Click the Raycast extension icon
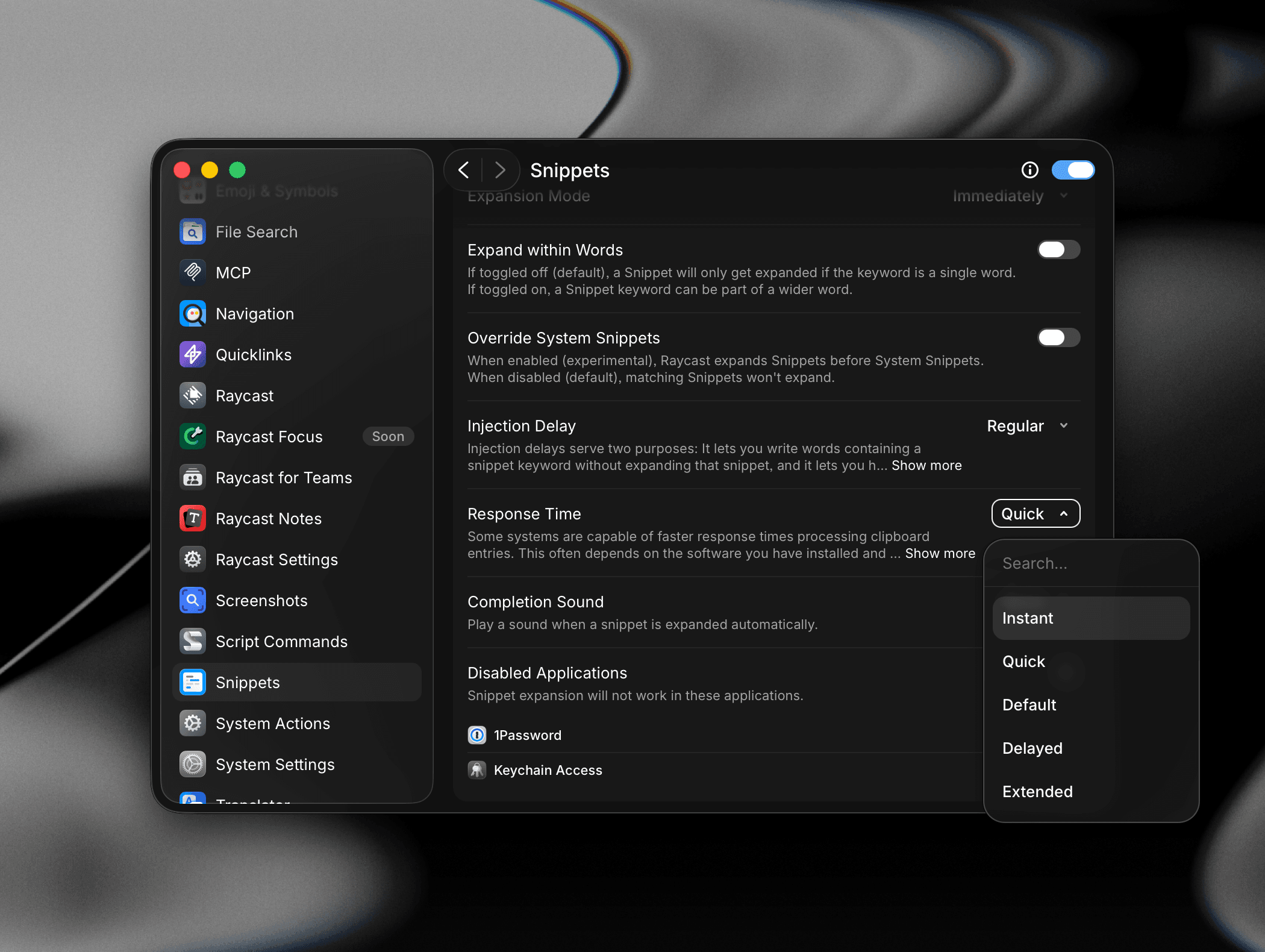1265x952 pixels. tap(193, 396)
